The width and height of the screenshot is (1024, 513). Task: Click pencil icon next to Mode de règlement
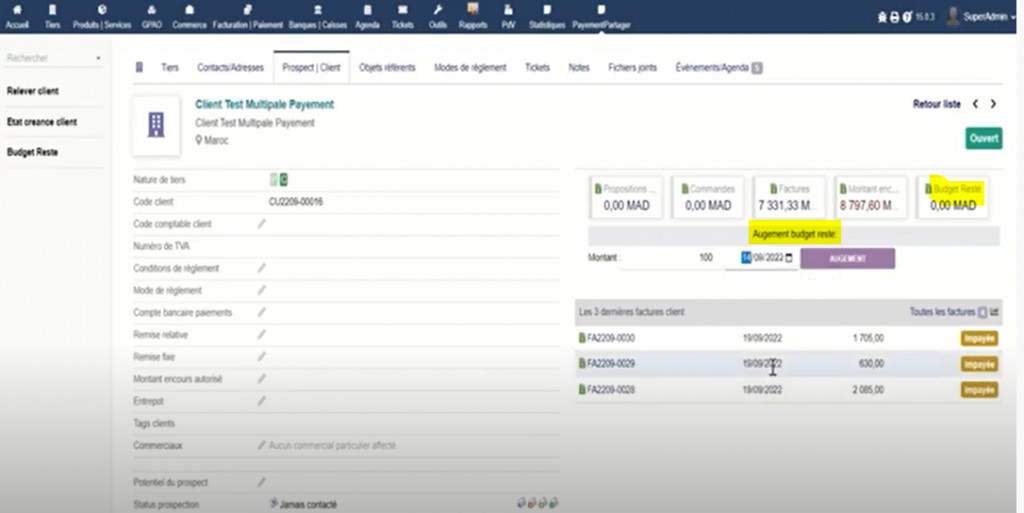tap(262, 290)
